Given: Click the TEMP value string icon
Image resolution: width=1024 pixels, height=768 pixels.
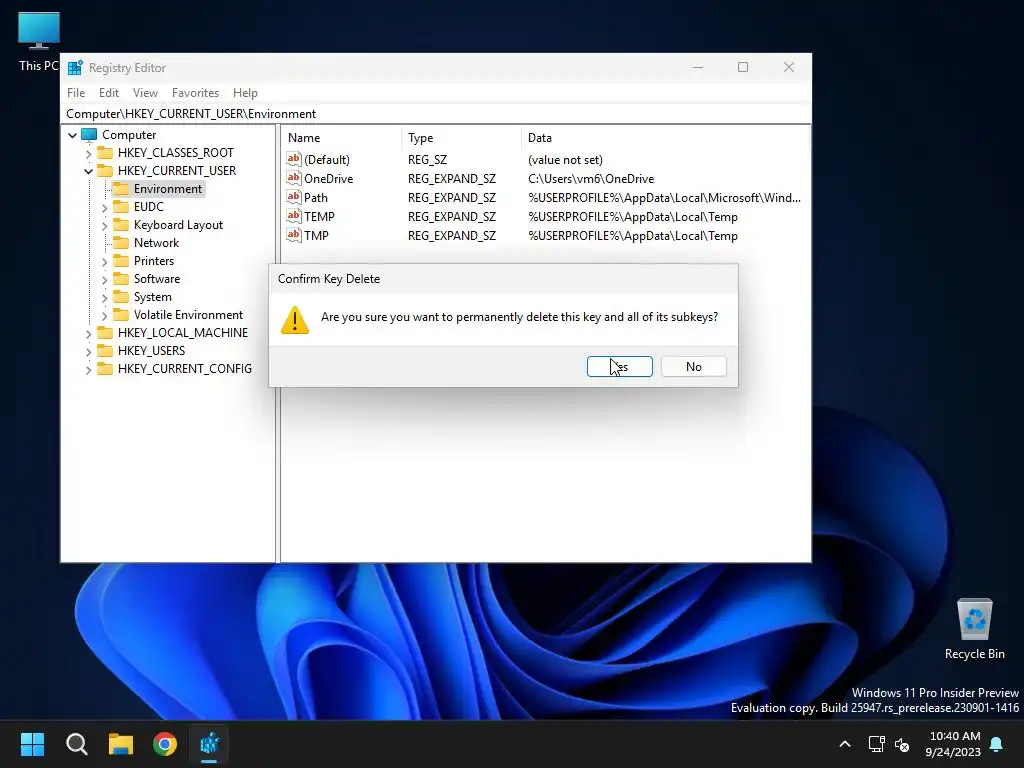Looking at the screenshot, I should pos(294,216).
